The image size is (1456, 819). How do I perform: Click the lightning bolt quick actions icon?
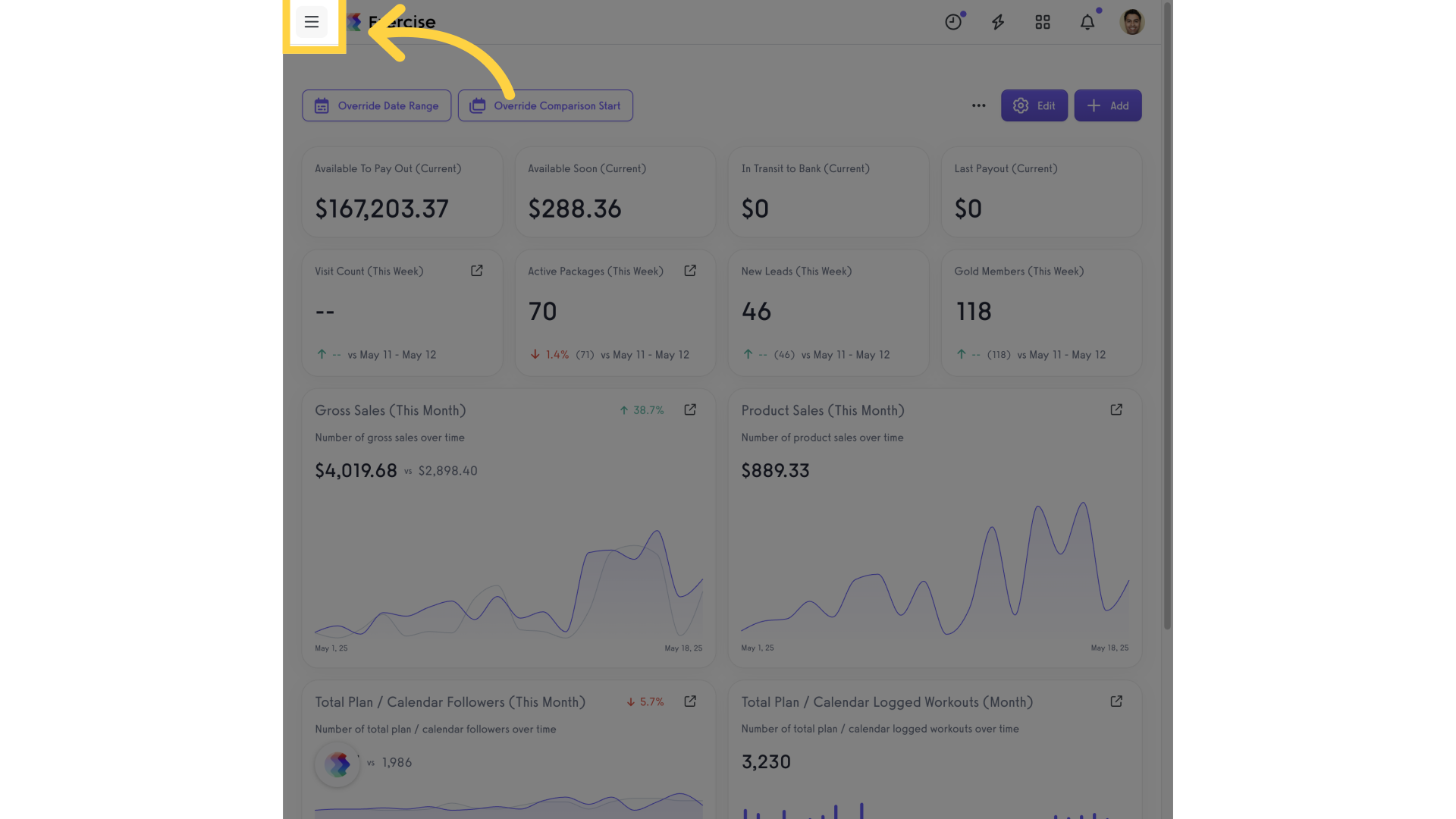998,22
